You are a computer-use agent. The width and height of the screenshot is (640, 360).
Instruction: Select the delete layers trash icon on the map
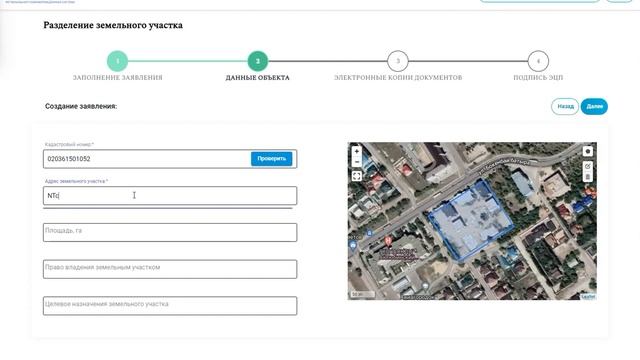588,177
